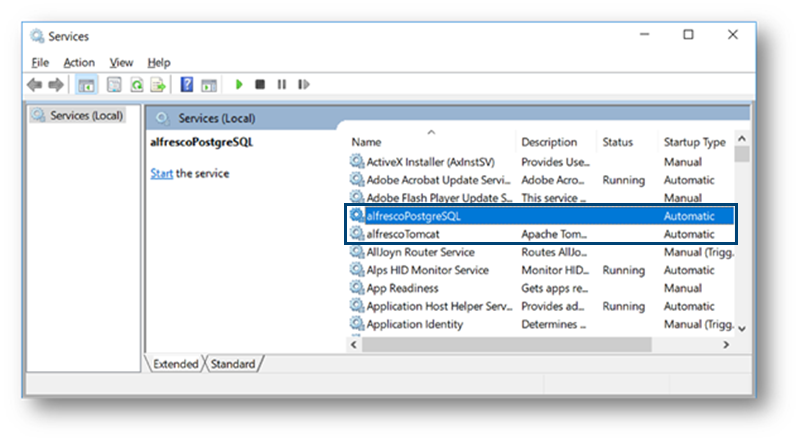
Task: Click the vertical scrollbar down arrow
Action: pyautogui.click(x=741, y=327)
